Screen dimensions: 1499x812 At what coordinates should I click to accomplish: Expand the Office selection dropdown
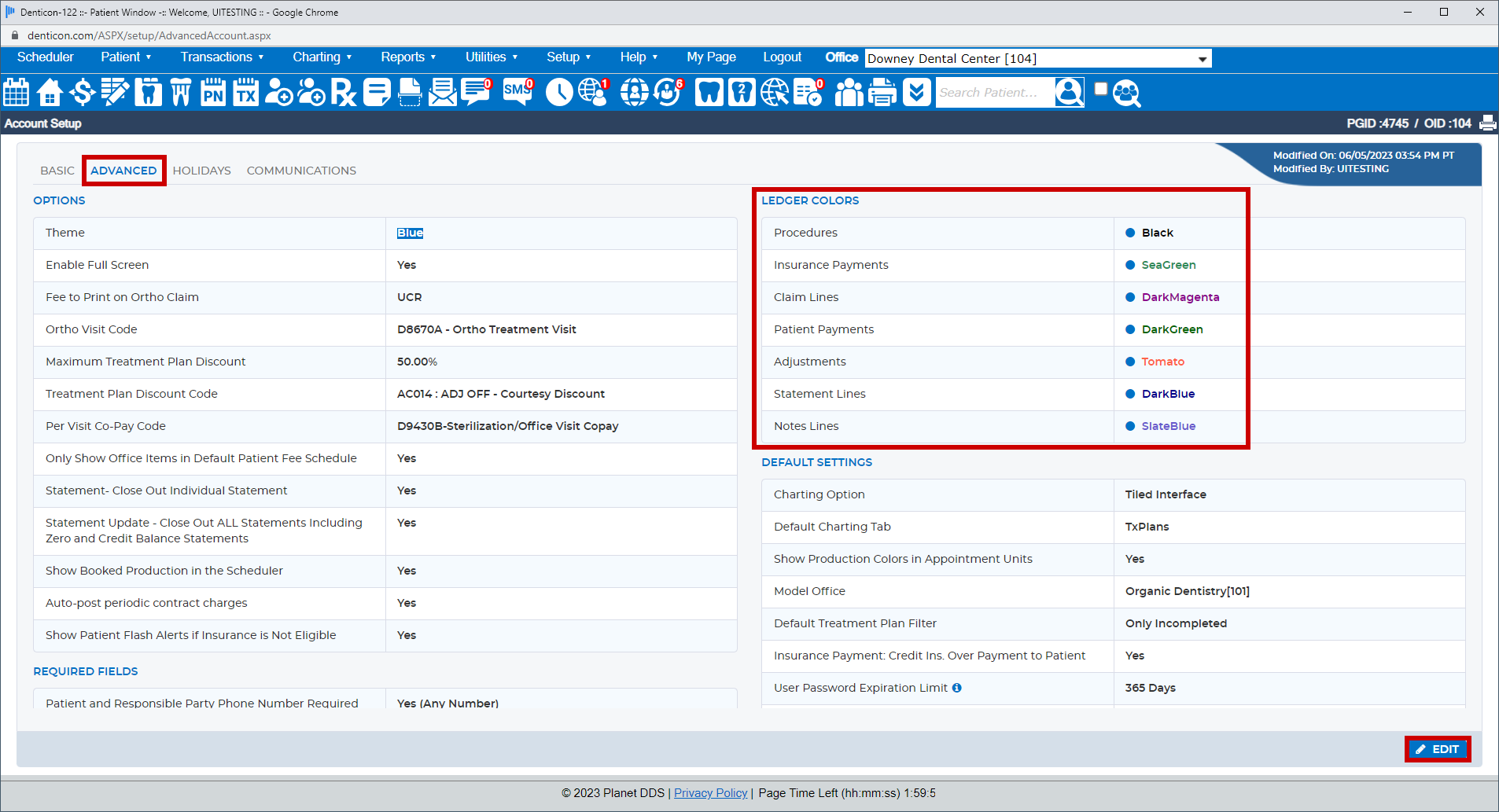[1202, 59]
